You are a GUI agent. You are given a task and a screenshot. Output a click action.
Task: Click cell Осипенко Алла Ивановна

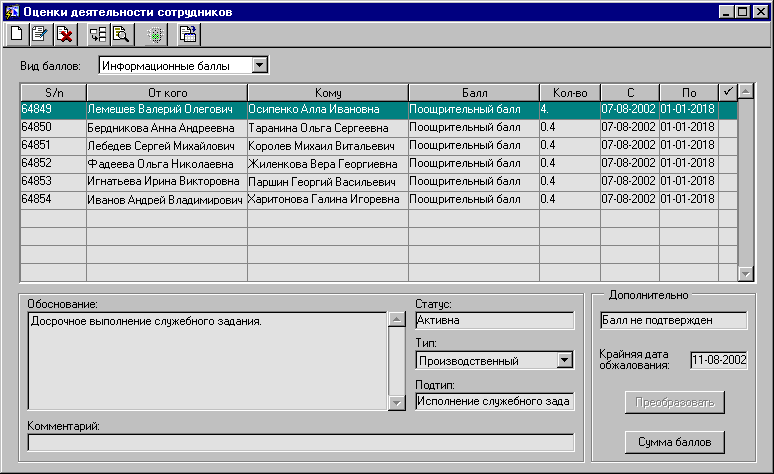[328, 110]
